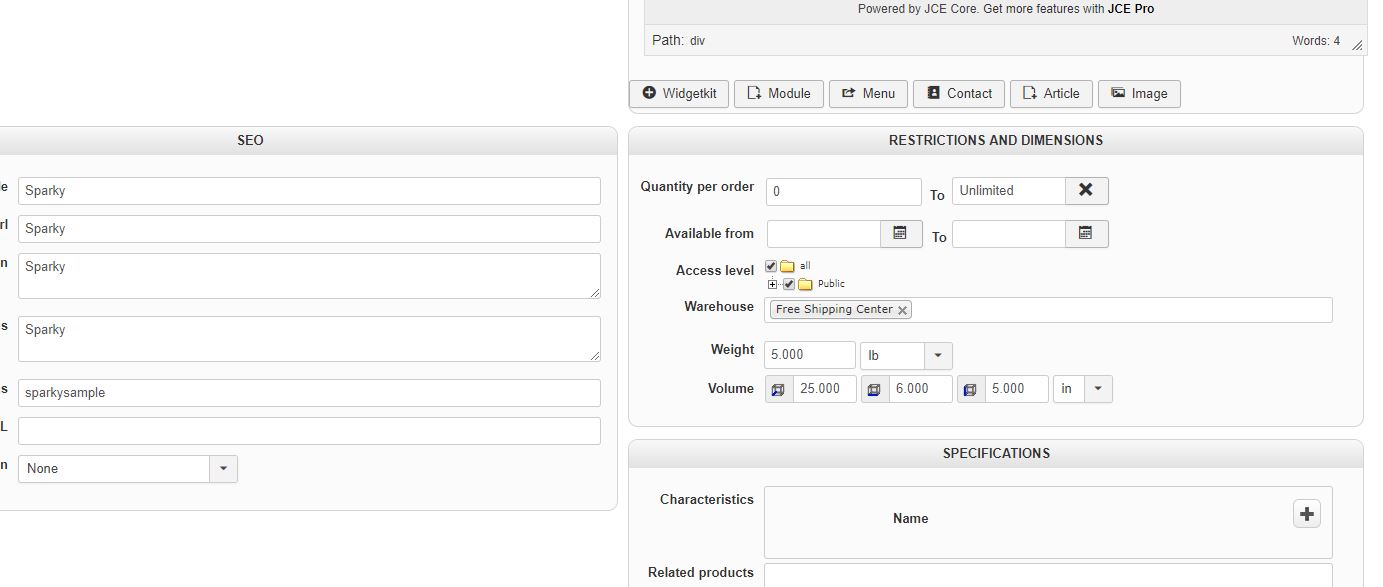Open the None dropdown in the SEO panel
1383x587 pixels.
click(x=223, y=468)
